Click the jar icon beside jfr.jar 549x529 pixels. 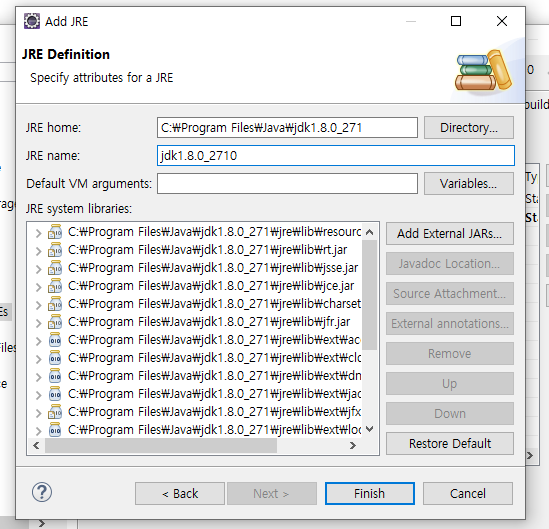click(55, 322)
